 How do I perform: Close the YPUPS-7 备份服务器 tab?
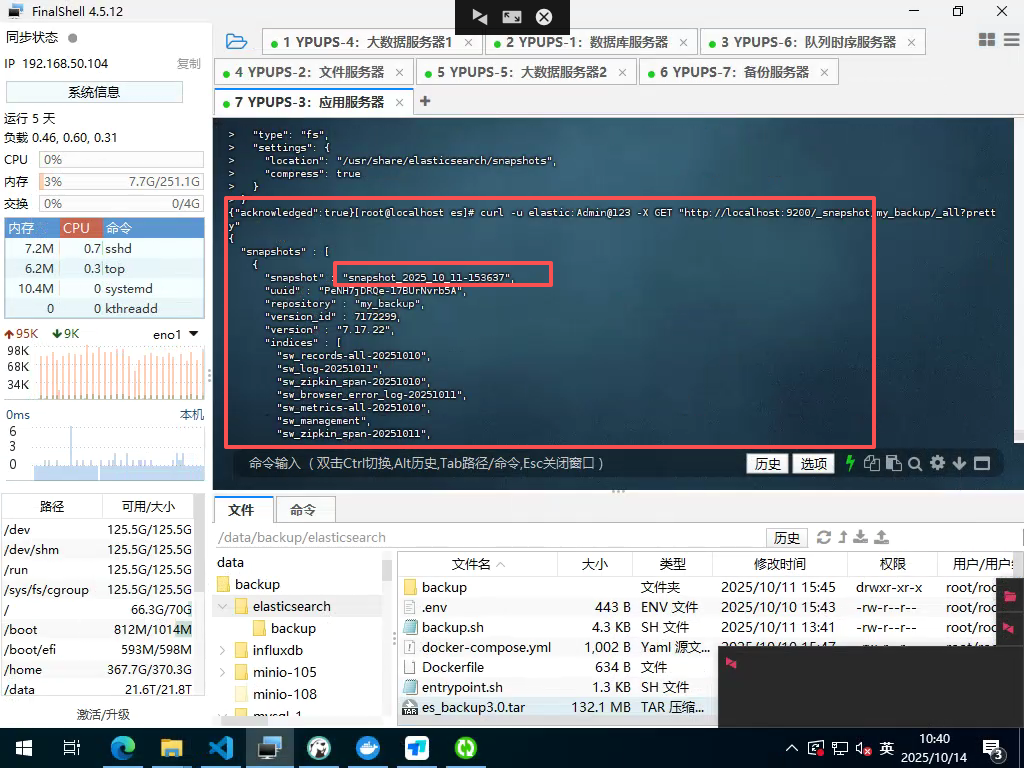pos(824,73)
